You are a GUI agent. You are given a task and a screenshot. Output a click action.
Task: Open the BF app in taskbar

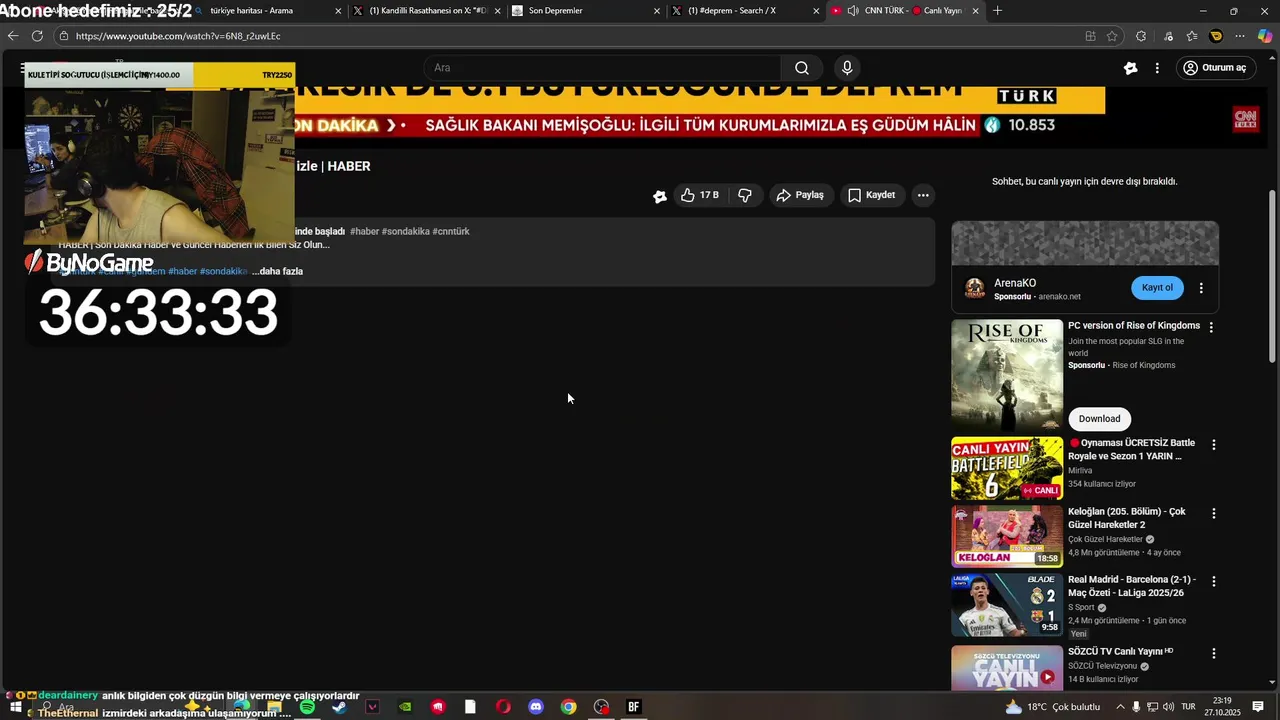click(x=633, y=707)
